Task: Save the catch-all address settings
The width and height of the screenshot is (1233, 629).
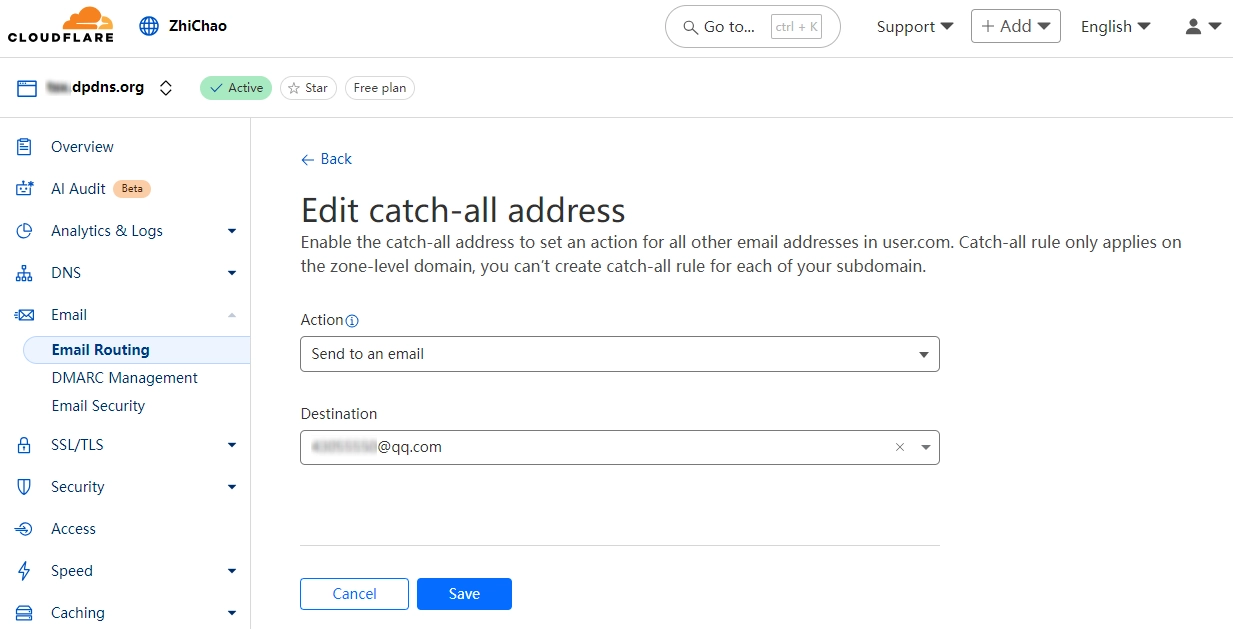Action: tap(464, 593)
